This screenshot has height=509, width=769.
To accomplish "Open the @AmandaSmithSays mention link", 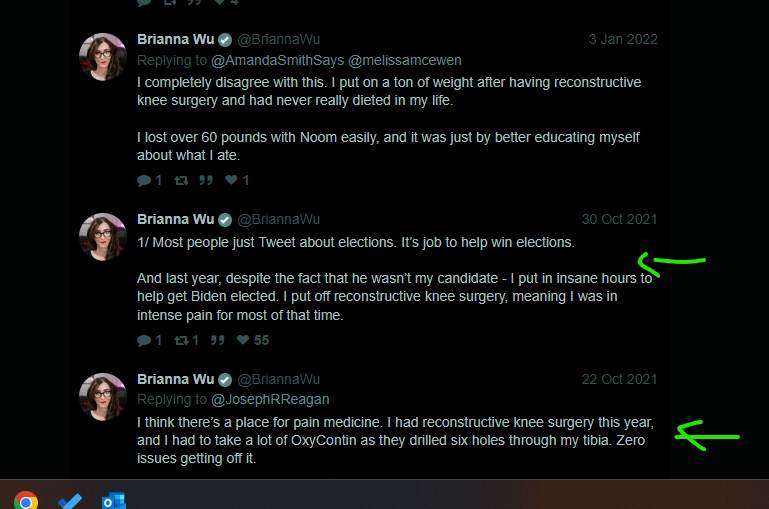I will point(278,60).
